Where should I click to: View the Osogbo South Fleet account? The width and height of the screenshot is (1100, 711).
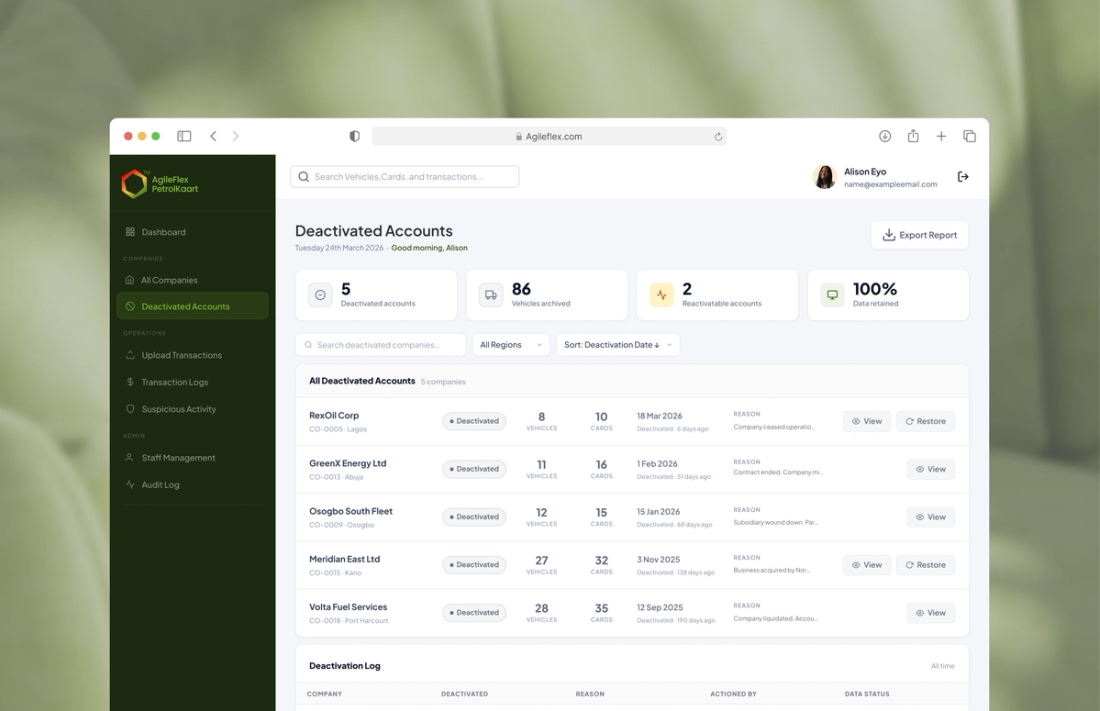(x=930, y=517)
